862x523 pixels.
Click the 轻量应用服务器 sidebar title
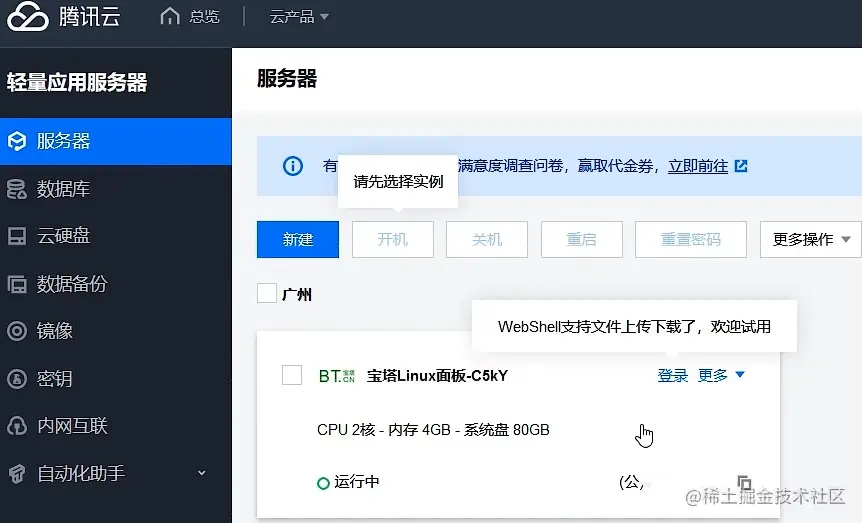point(77,82)
